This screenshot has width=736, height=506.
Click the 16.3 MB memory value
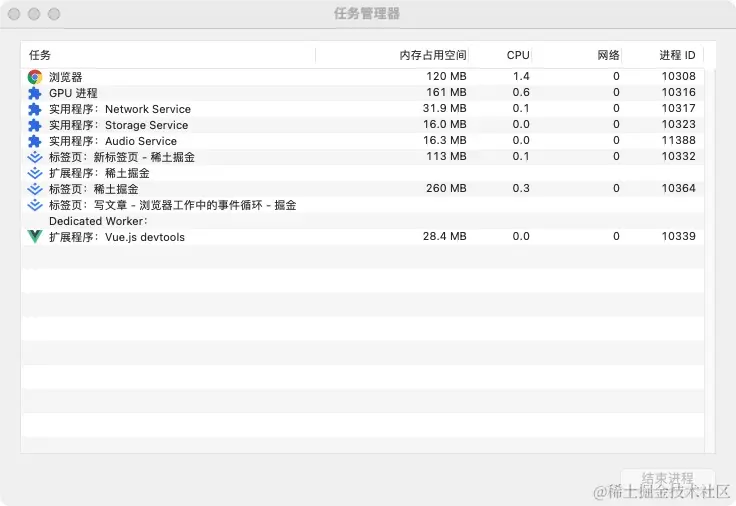445,140
